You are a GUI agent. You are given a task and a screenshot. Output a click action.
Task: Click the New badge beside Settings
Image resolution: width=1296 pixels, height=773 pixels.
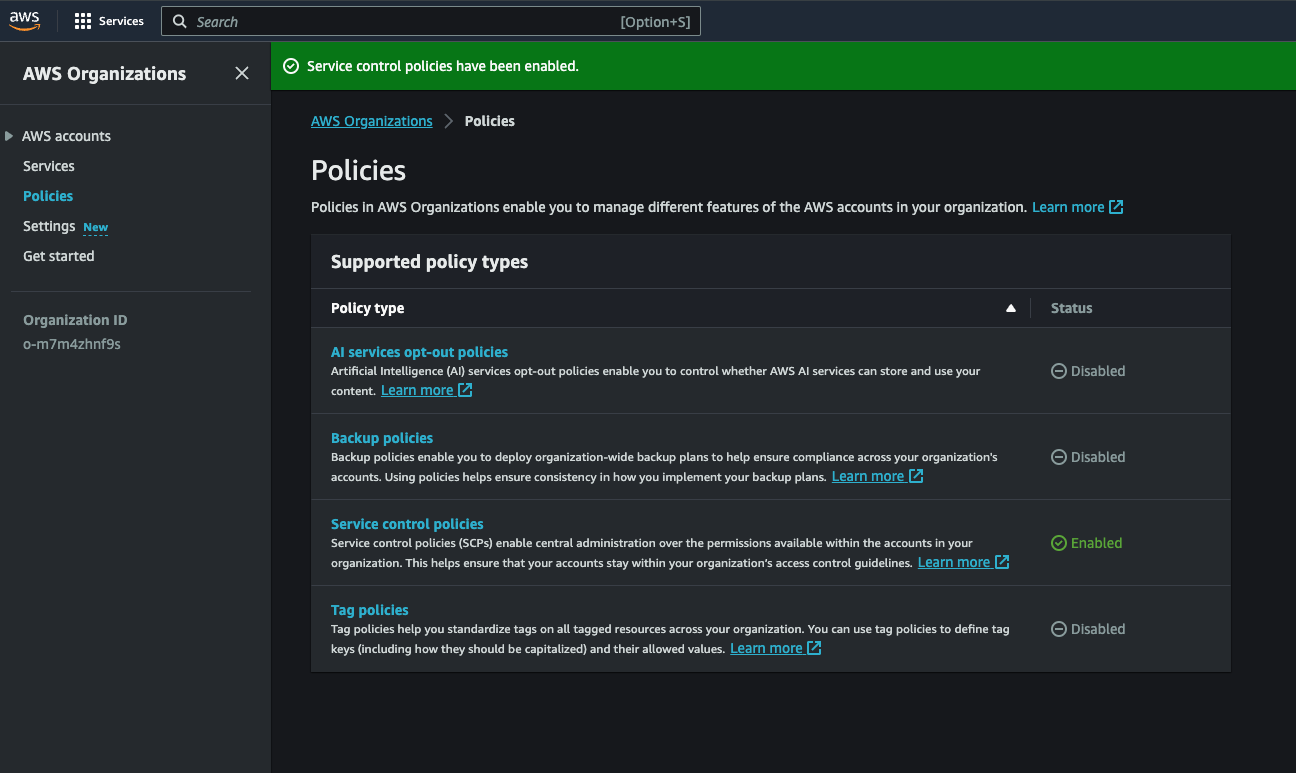[x=95, y=227]
